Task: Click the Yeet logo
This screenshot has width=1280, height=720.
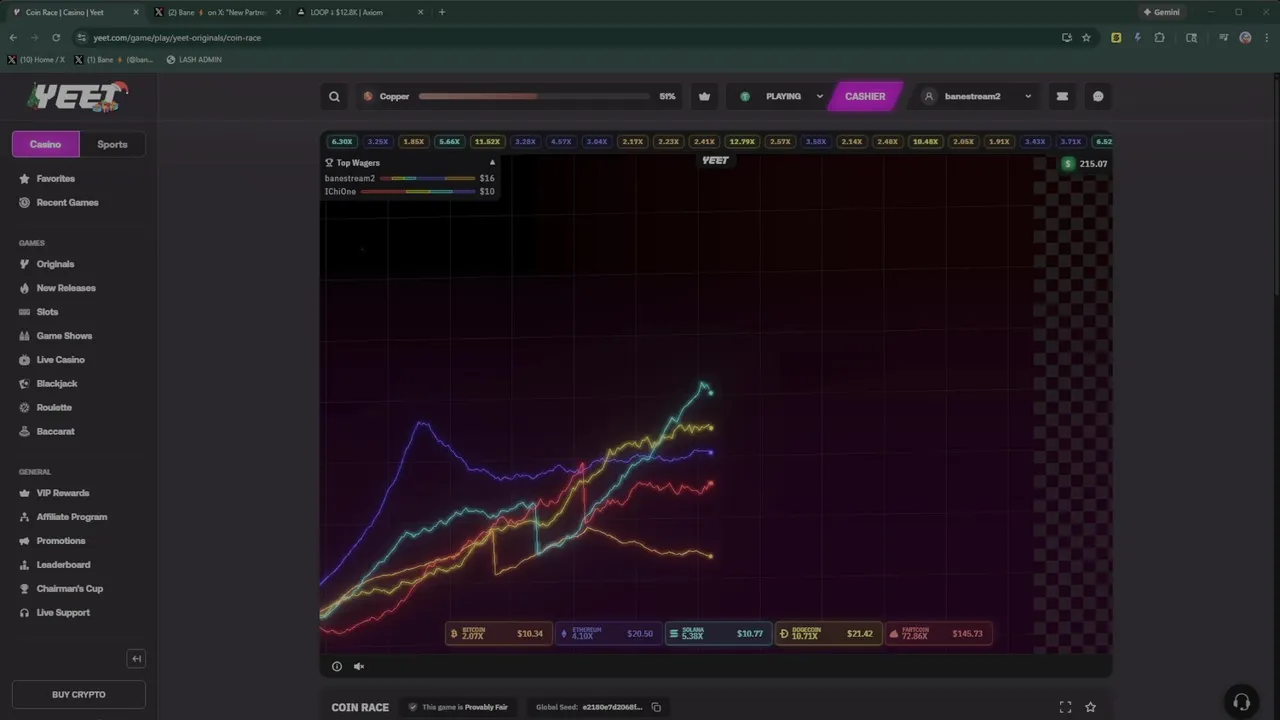Action: (x=78, y=97)
